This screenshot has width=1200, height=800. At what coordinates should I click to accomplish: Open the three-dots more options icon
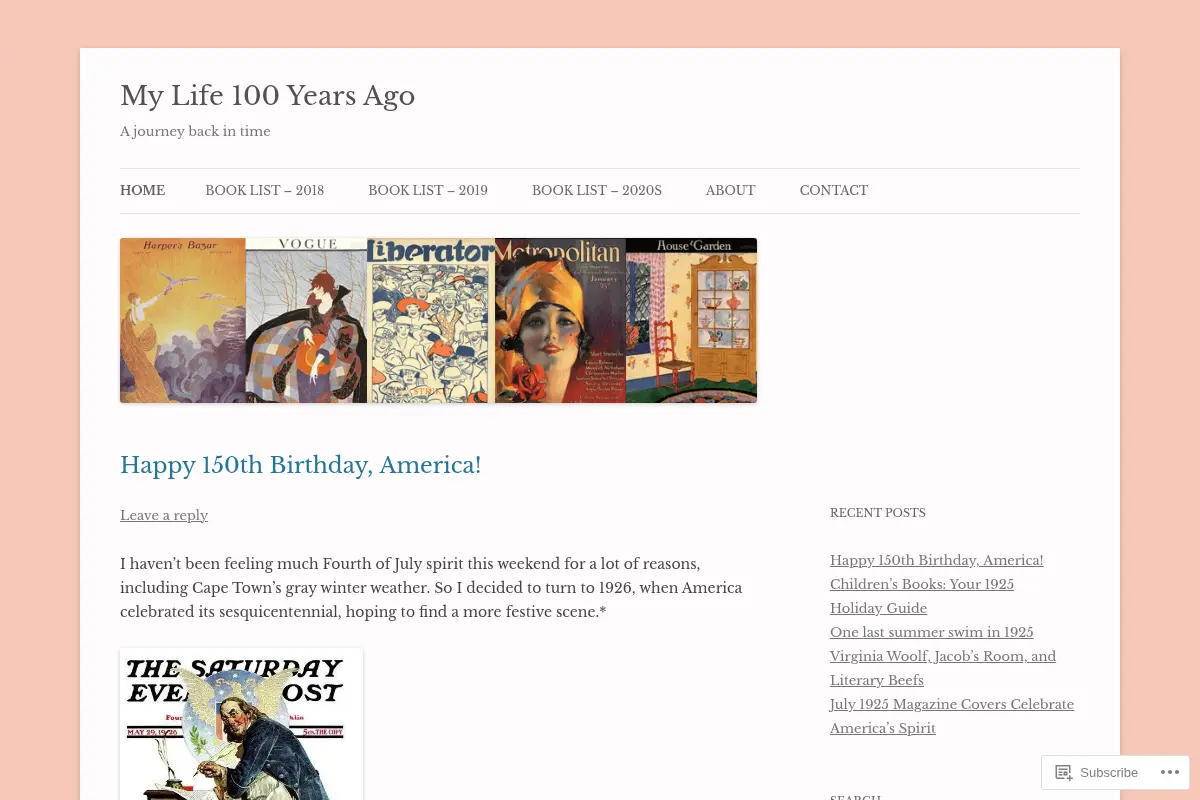(x=1170, y=772)
